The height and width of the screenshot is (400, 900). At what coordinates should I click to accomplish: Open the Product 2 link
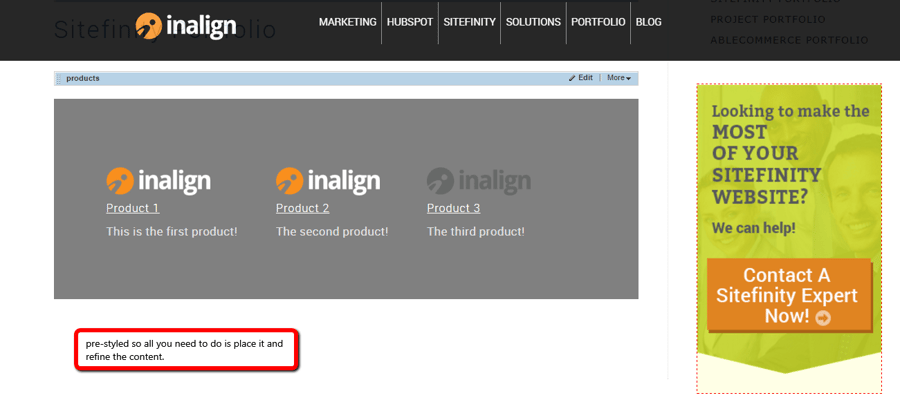pos(302,208)
